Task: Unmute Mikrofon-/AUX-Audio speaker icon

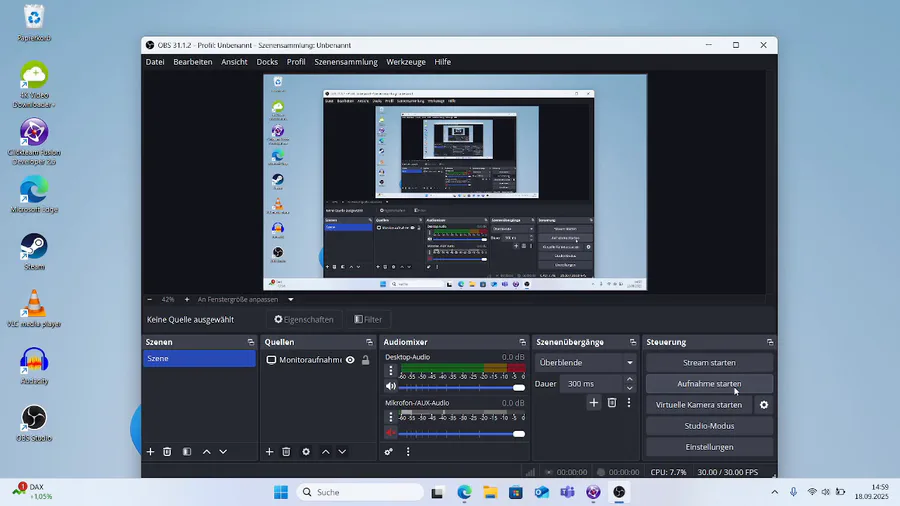Action: click(x=391, y=433)
